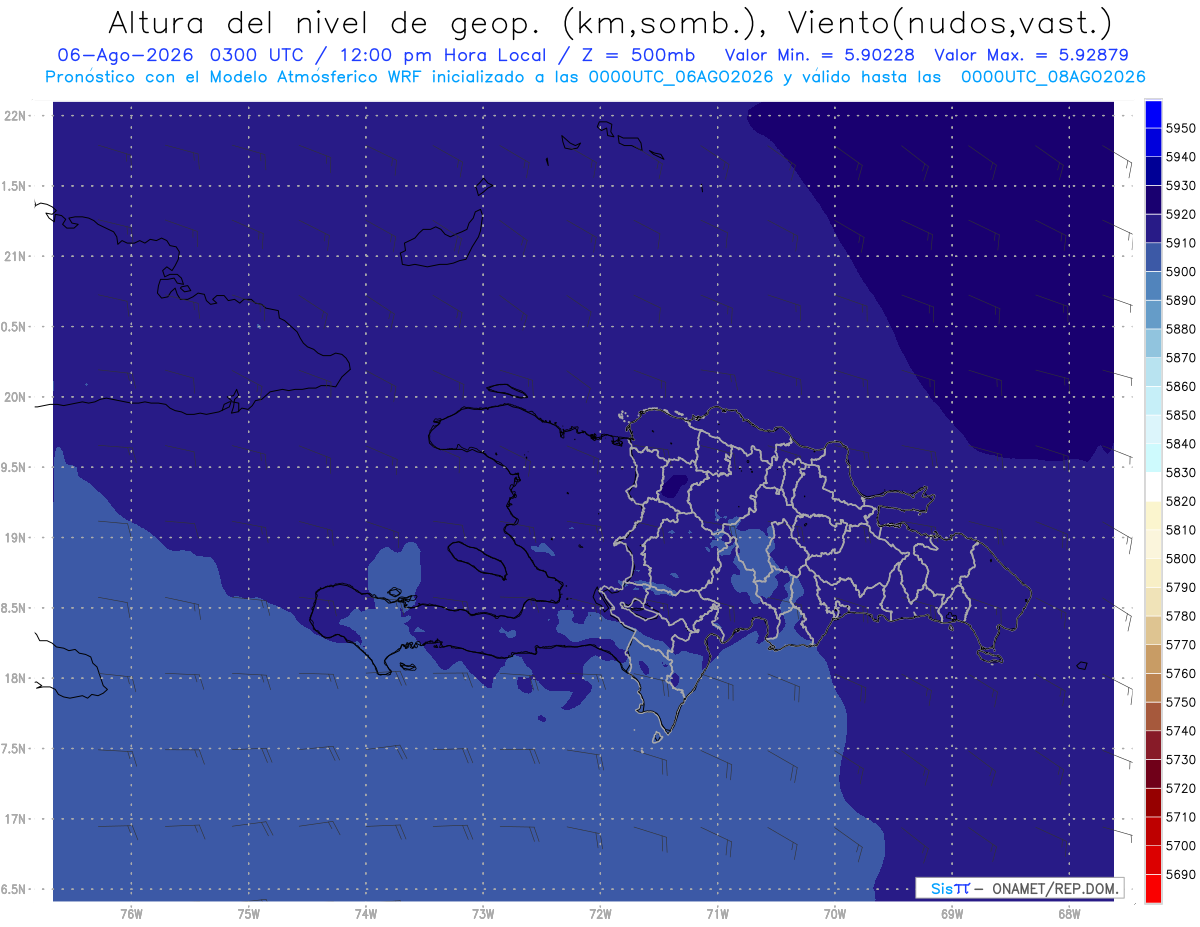
Task: Click the '5690' legend label
Action: 1180,875
